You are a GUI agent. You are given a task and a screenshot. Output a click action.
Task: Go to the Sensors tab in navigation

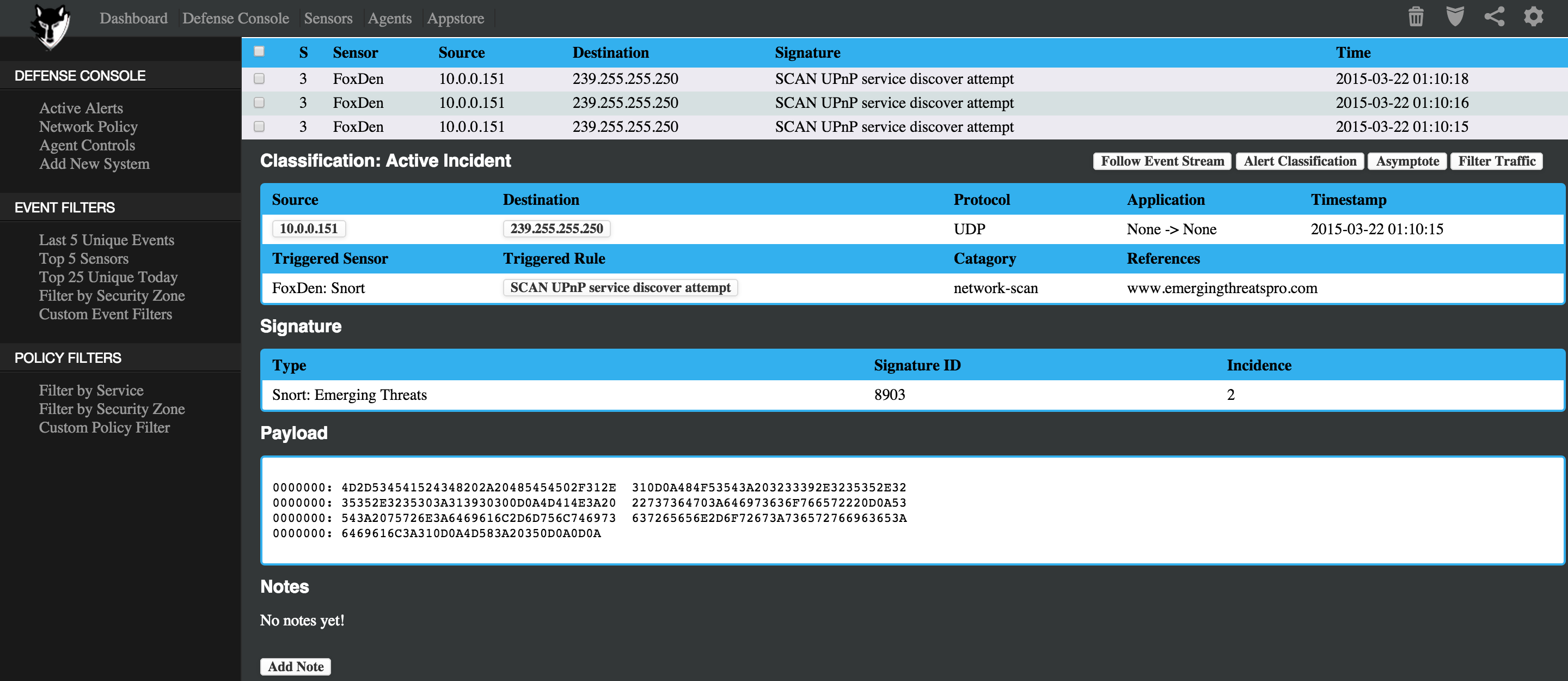point(328,19)
